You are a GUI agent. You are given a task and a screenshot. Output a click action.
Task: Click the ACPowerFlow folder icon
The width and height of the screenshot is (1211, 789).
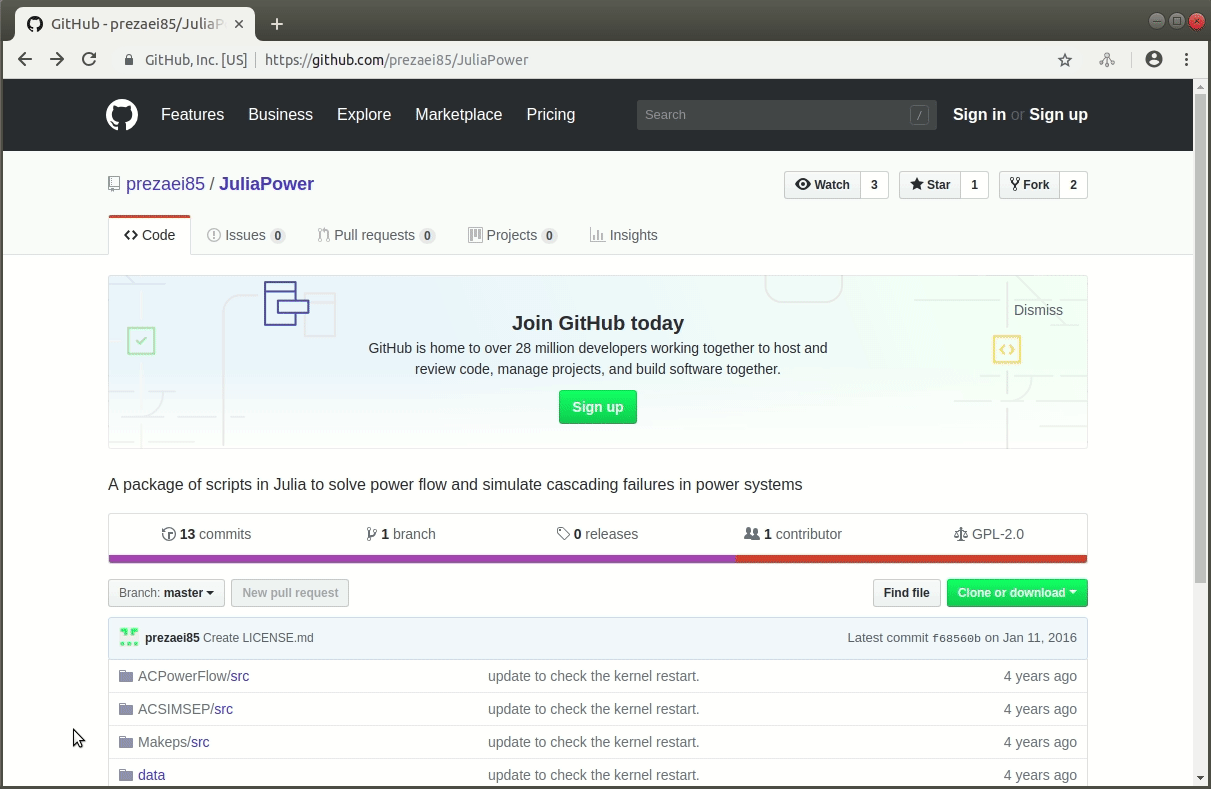coord(126,676)
